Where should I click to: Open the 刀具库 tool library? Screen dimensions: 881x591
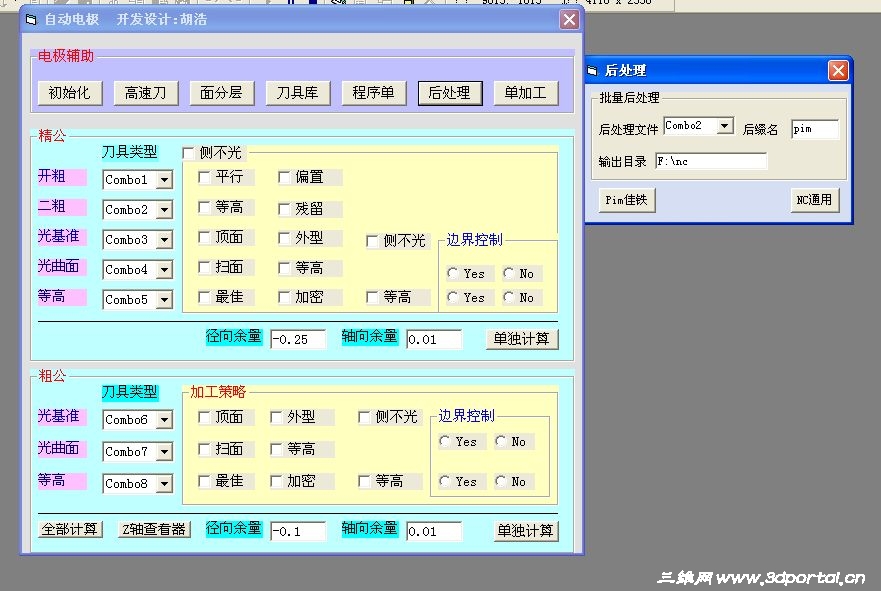[297, 92]
